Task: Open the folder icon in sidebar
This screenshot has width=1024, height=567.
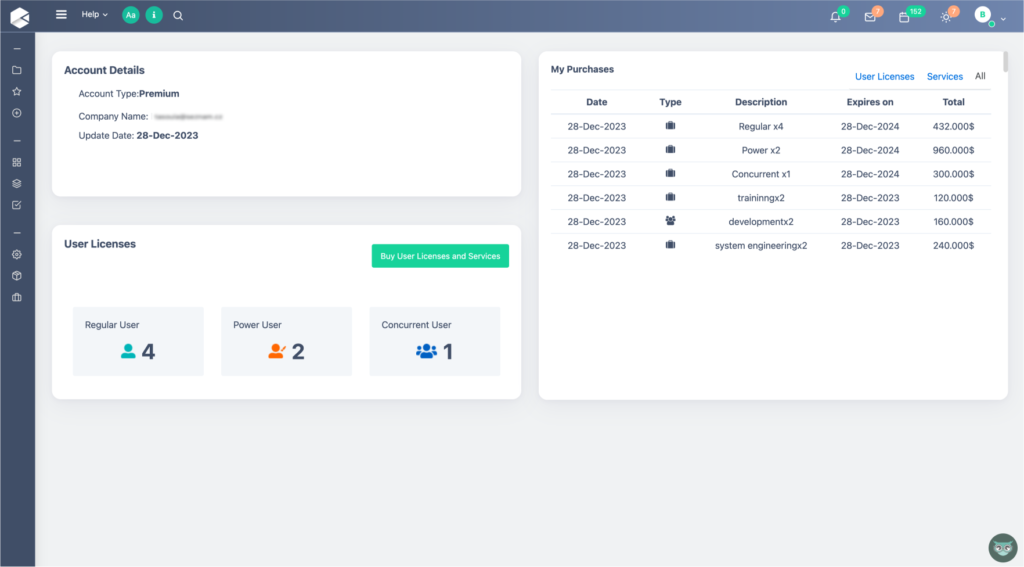Action: [17, 70]
